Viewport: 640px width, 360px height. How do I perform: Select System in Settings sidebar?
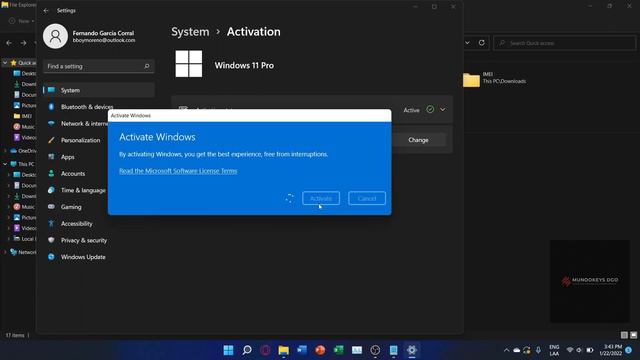point(99,90)
